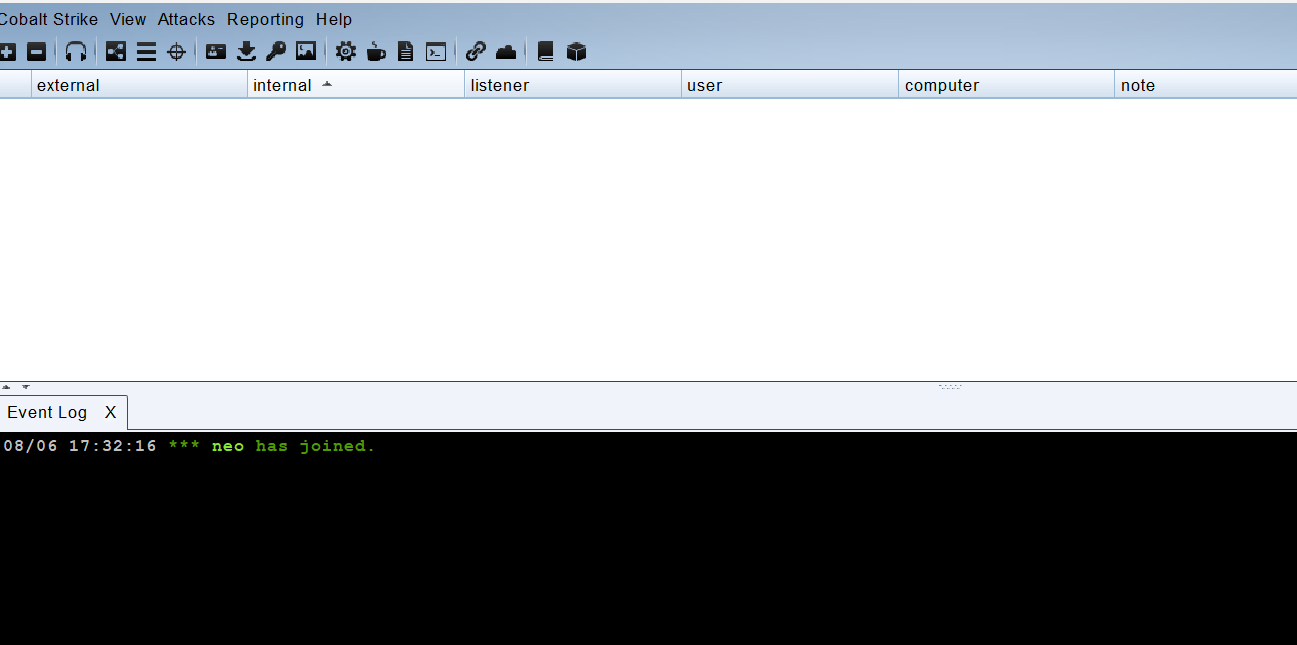Click the cube about icon

click(576, 52)
